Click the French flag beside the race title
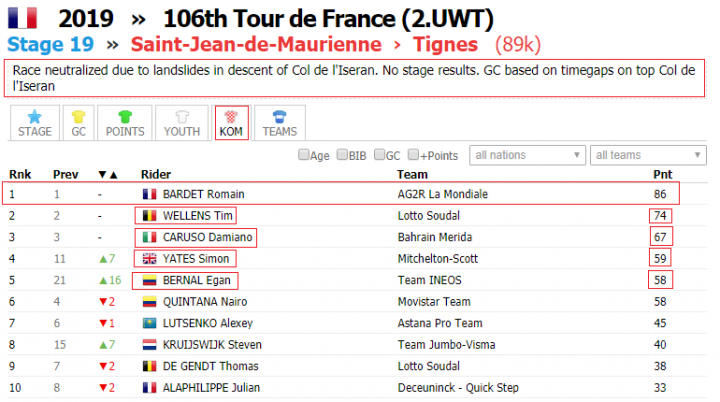720x402 pixels. [22, 17]
